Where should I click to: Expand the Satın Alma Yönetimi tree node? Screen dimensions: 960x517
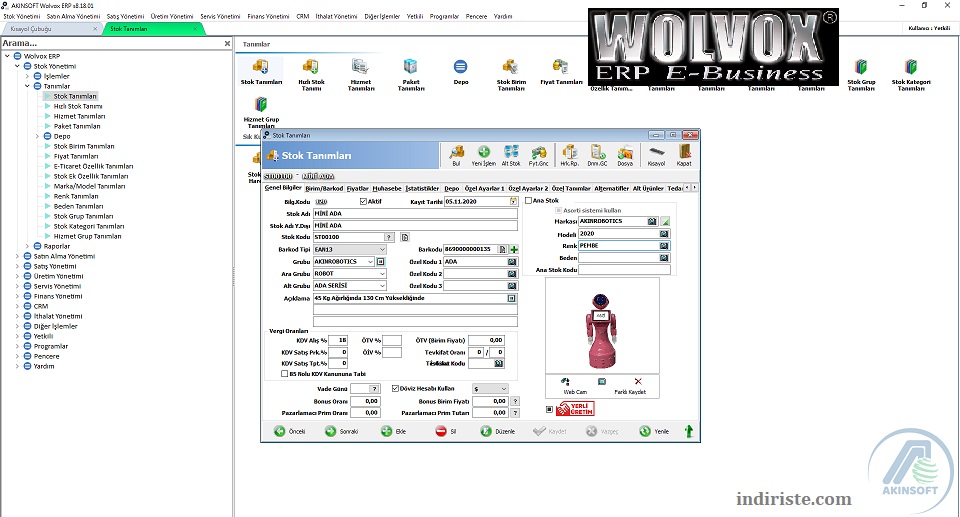tap(17, 257)
